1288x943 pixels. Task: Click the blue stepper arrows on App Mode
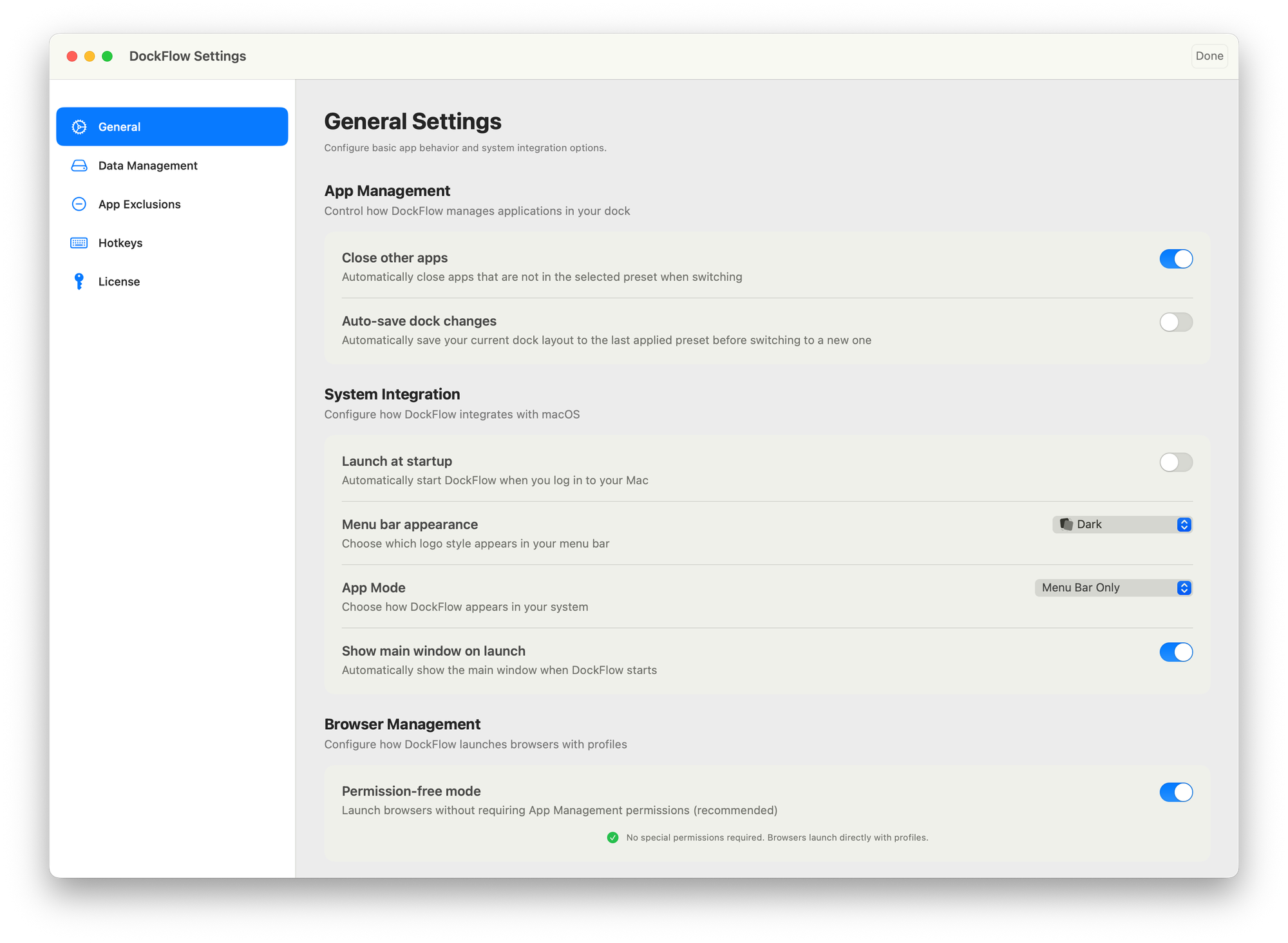pos(1184,587)
